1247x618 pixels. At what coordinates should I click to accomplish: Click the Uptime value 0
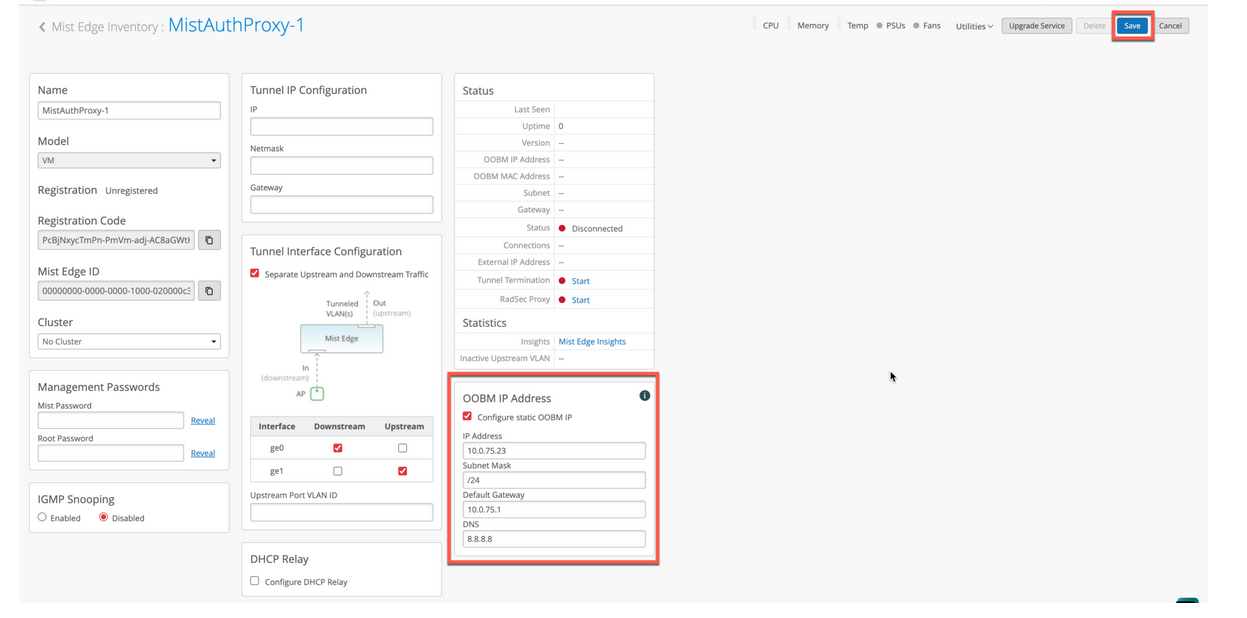[561, 126]
